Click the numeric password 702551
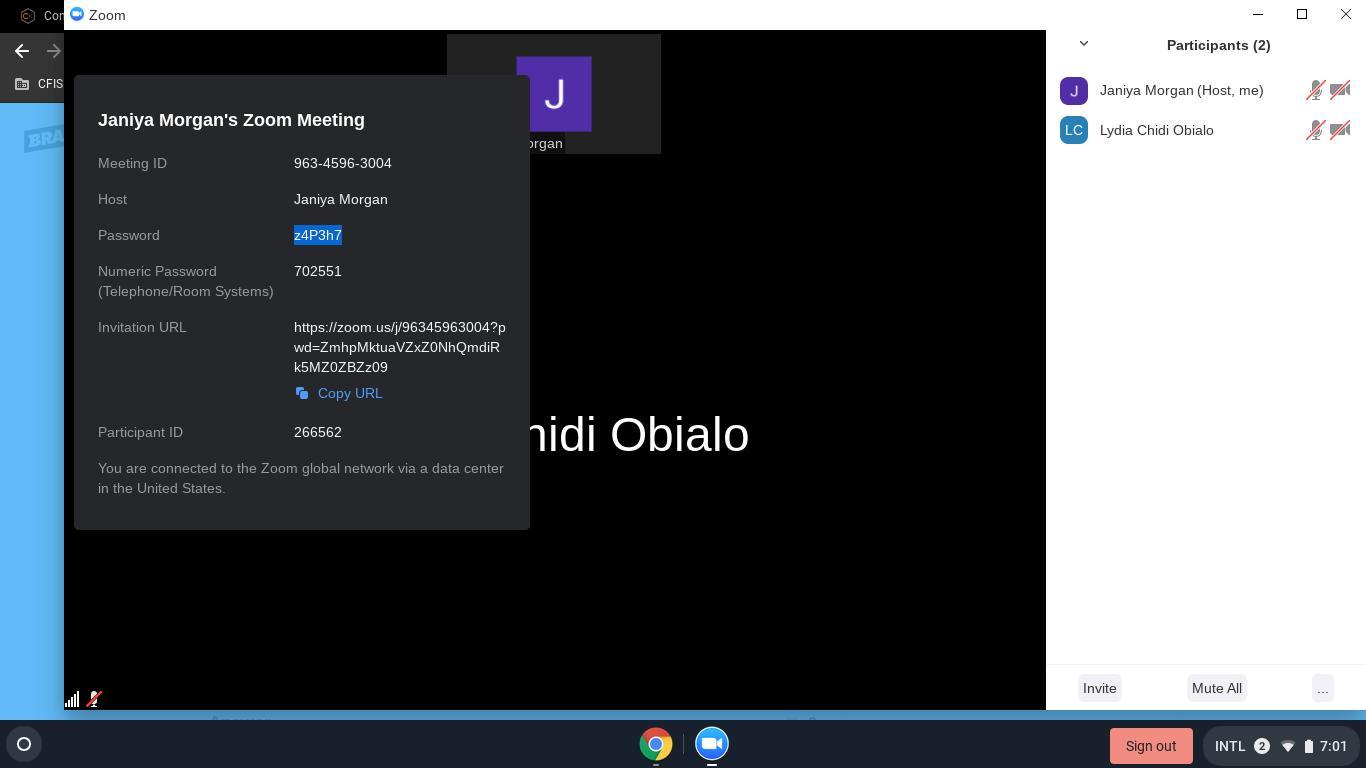 pyautogui.click(x=318, y=271)
